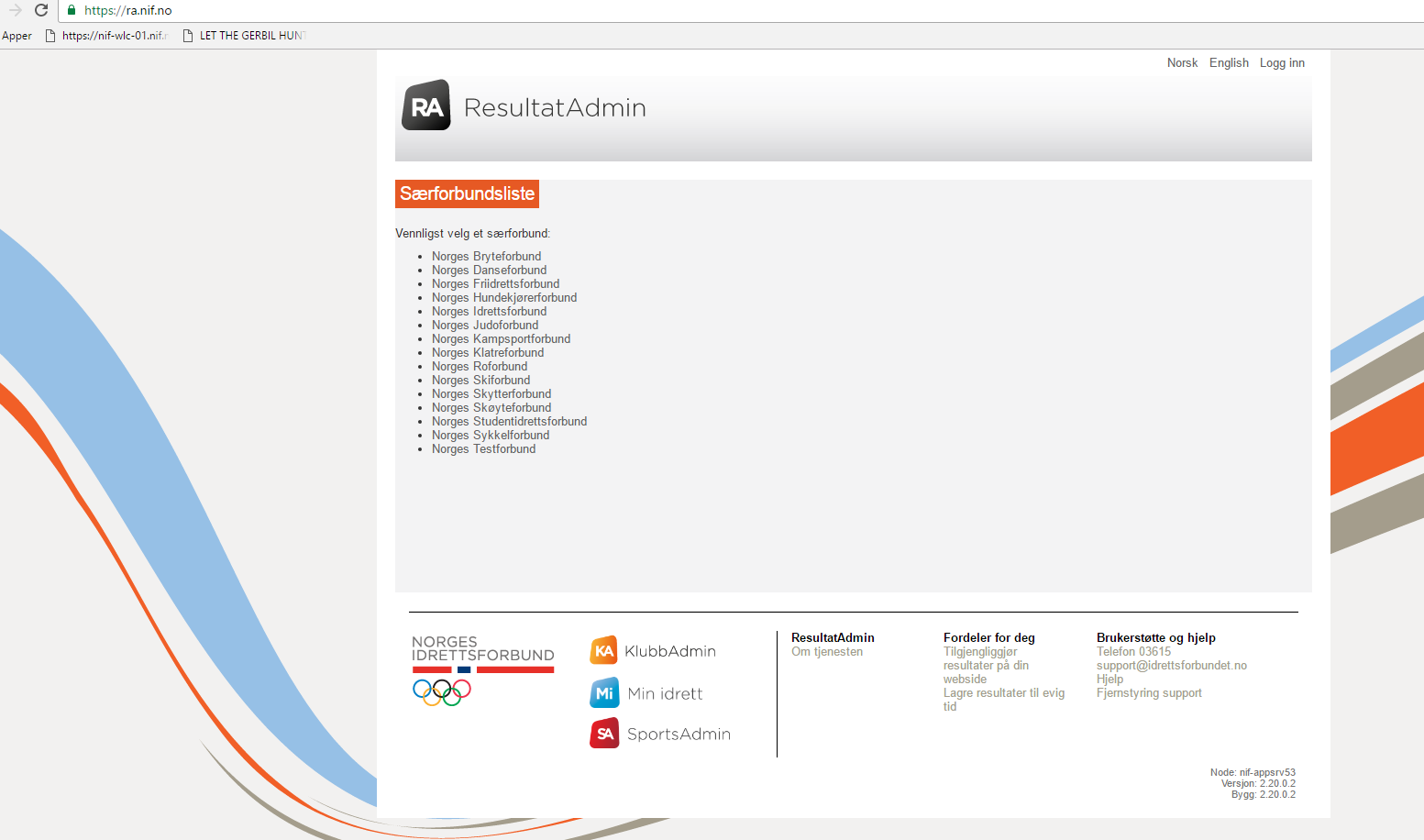This screenshot has width=1424, height=840.
Task: Click the ResultatAdmin title text in header
Action: point(555,107)
